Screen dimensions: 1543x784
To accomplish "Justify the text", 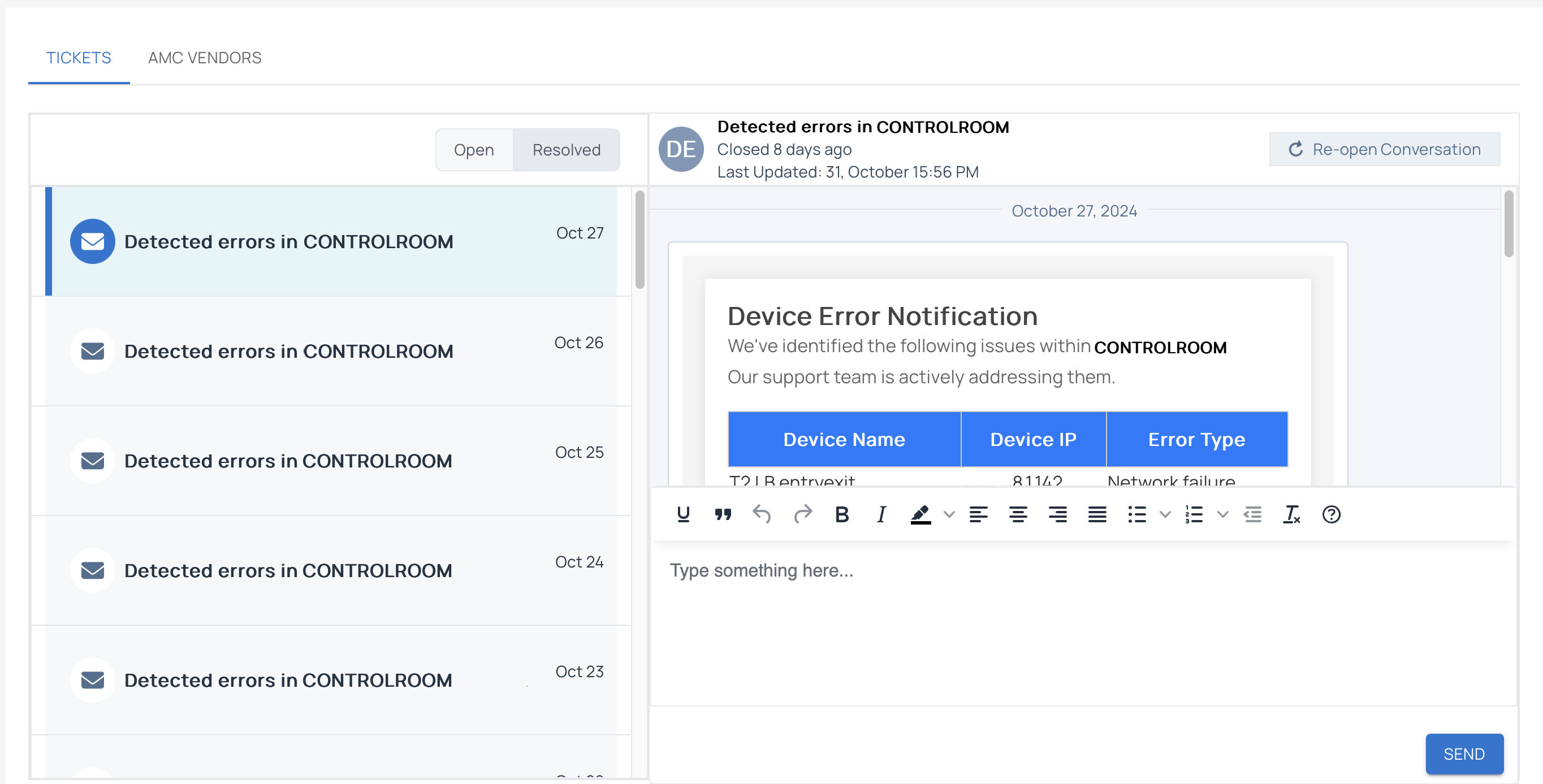I will tap(1097, 514).
